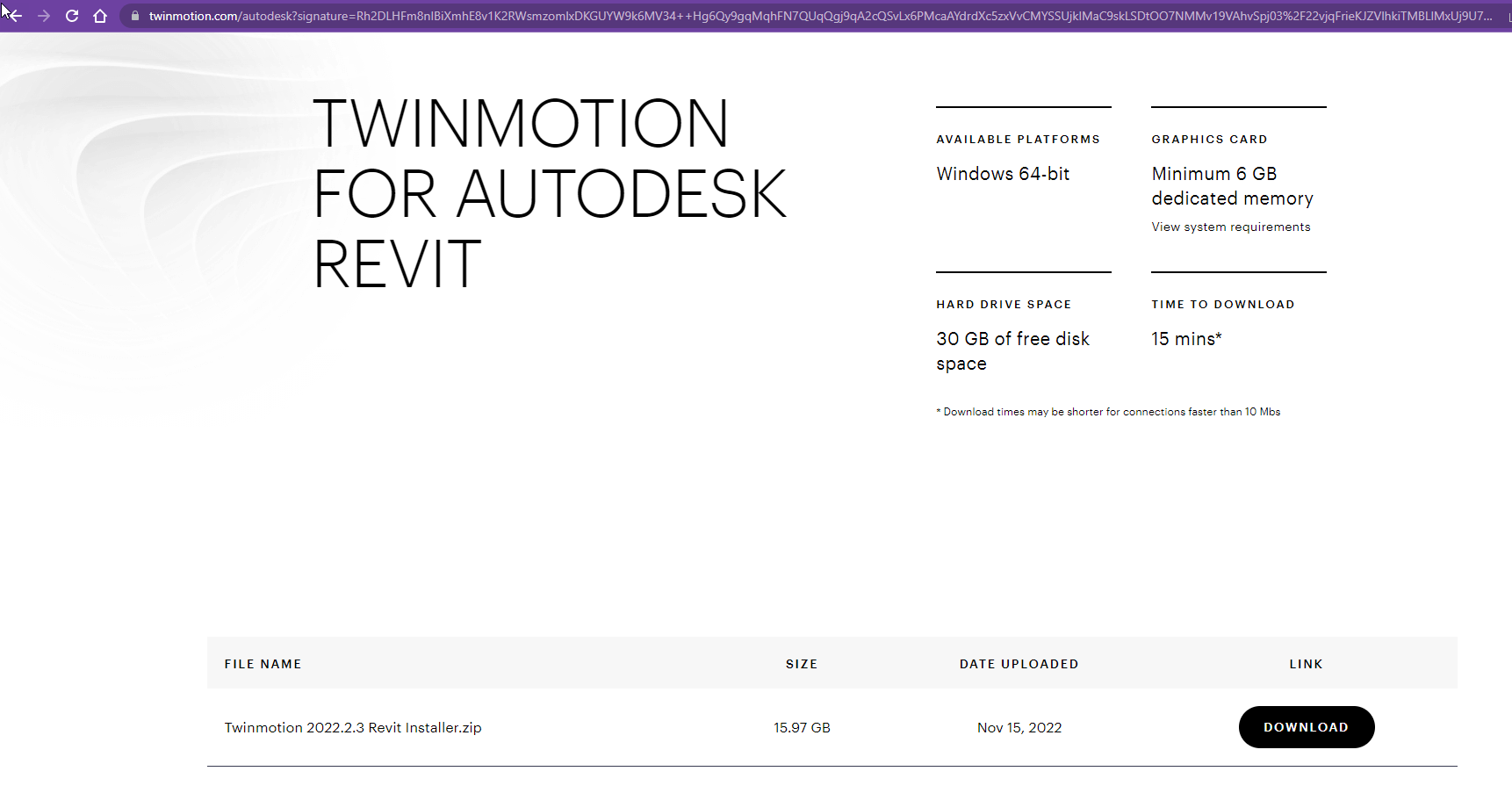1512x793 pixels.
Task: Select the file name Twinmotion 2022.2.3 Revit Installer.zip
Action: (x=353, y=727)
